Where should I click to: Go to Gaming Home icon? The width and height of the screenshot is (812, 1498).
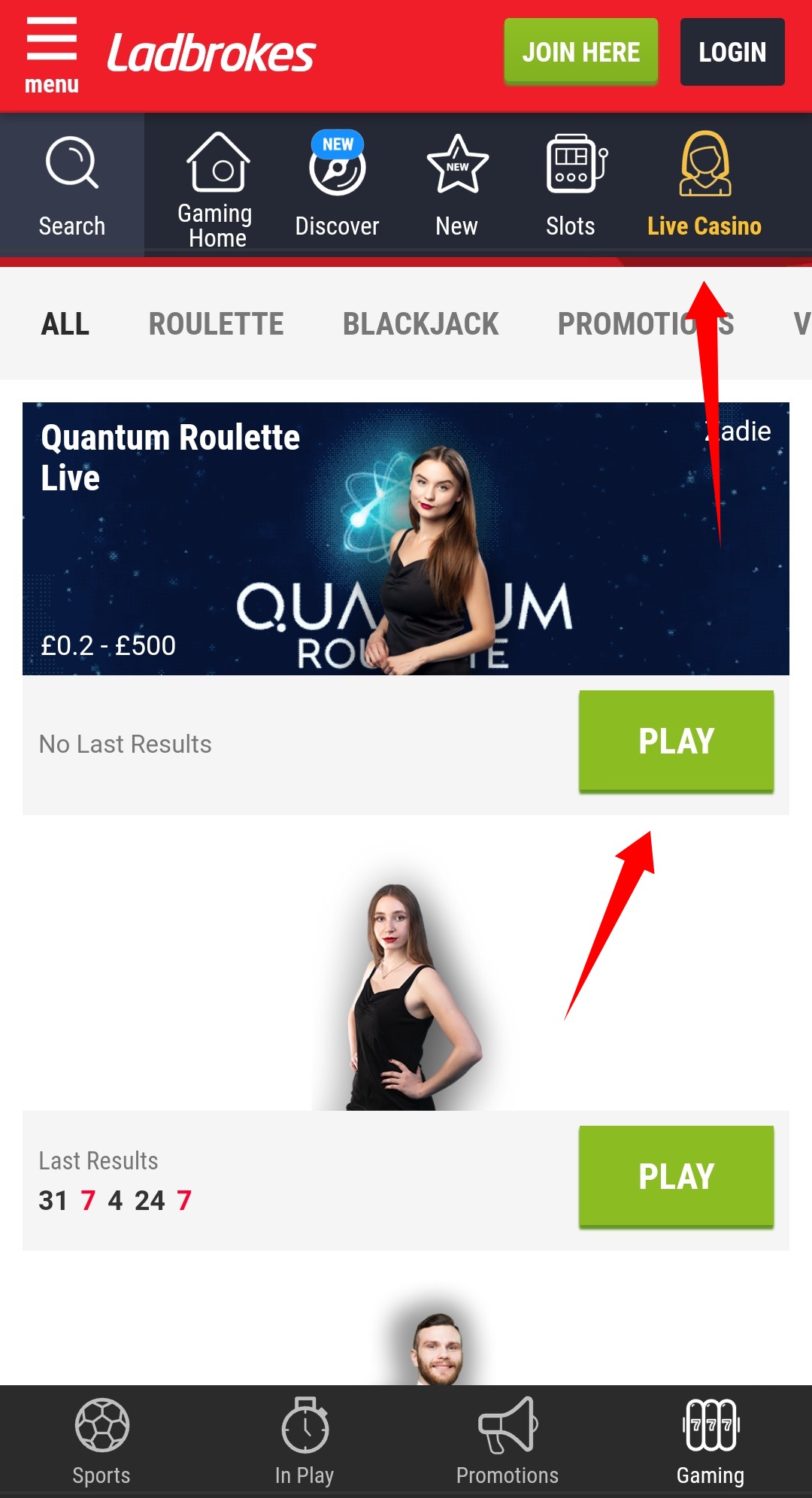pos(218,162)
